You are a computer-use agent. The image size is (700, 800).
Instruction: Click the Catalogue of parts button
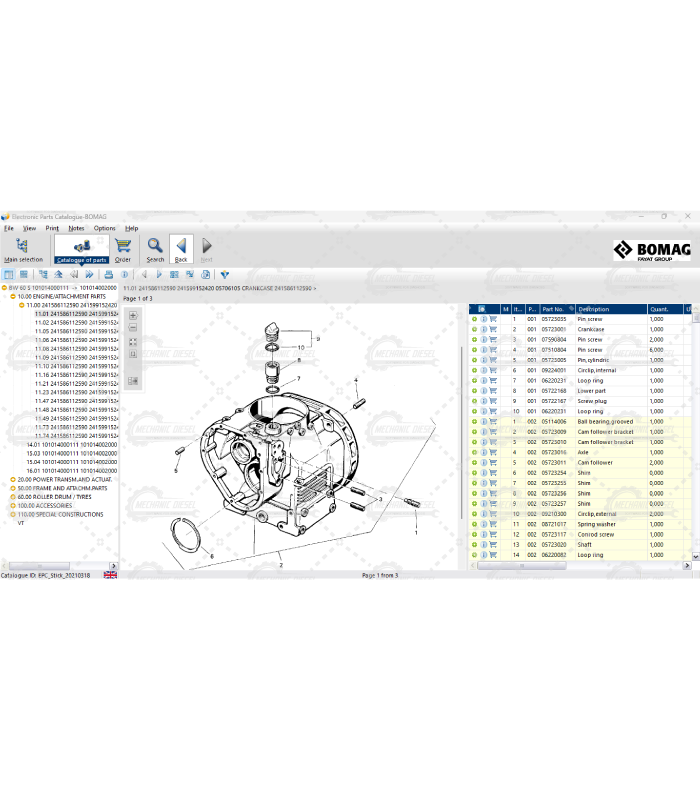coord(81,248)
